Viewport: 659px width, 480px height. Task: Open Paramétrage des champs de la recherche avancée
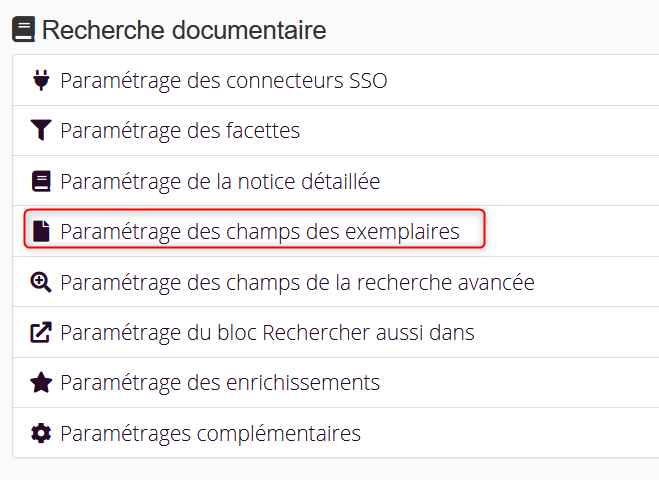[297, 282]
